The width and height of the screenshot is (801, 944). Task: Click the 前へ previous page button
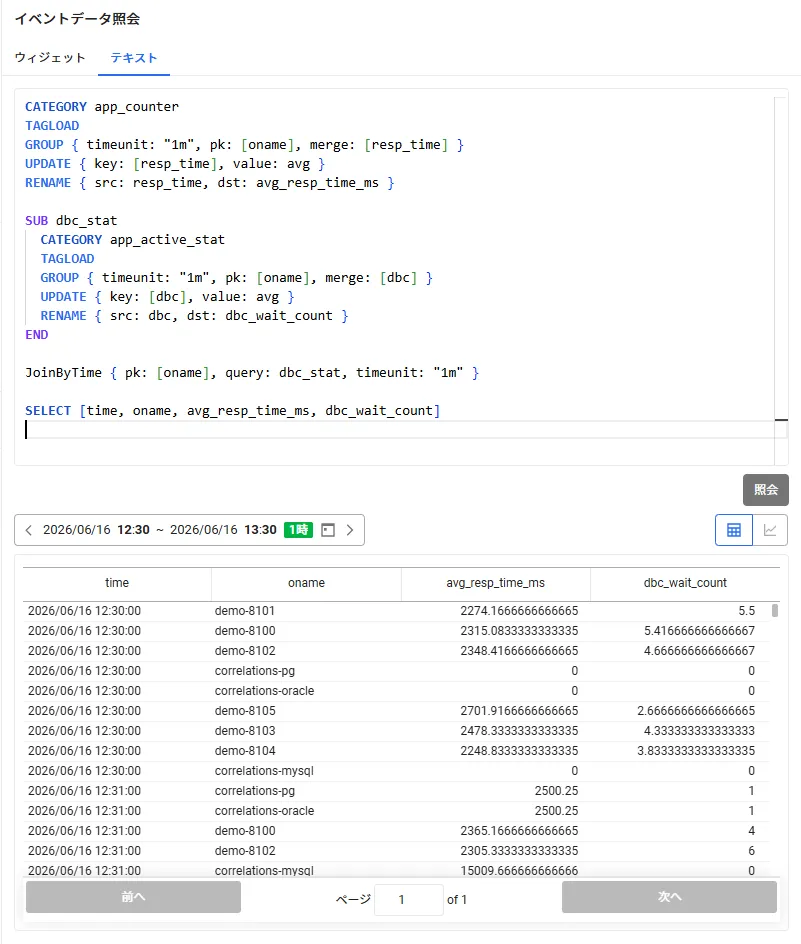(133, 897)
